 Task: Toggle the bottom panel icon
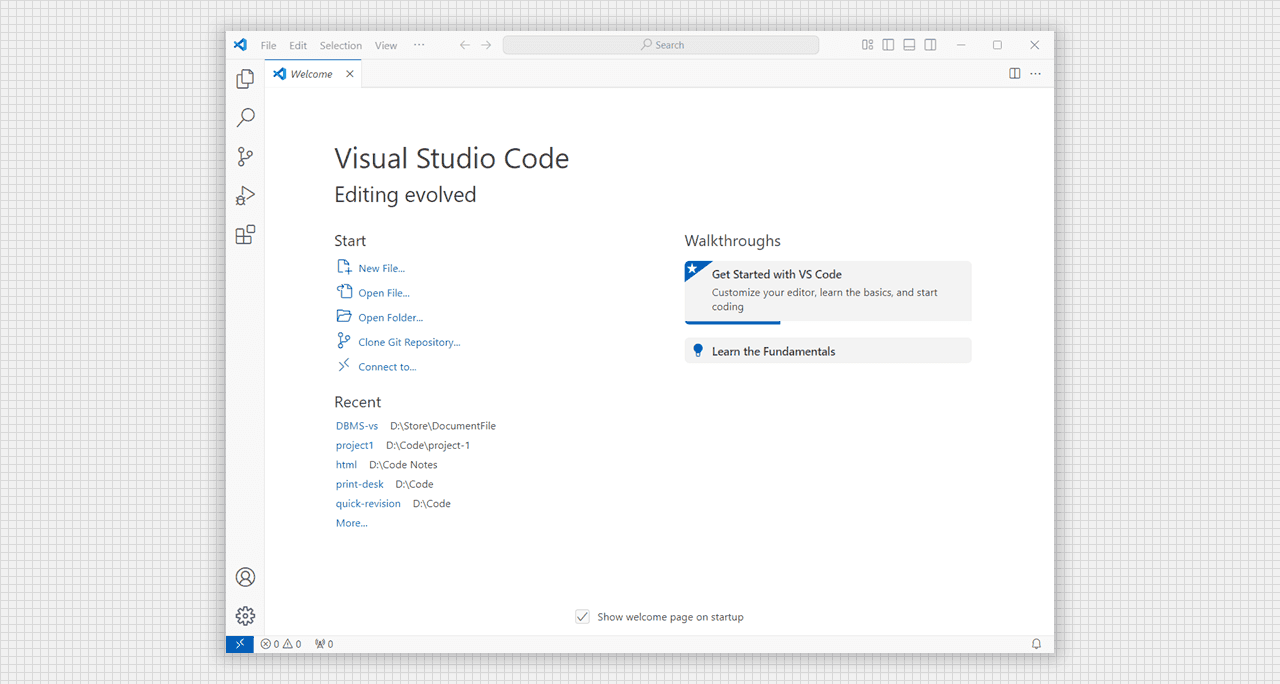coord(909,45)
